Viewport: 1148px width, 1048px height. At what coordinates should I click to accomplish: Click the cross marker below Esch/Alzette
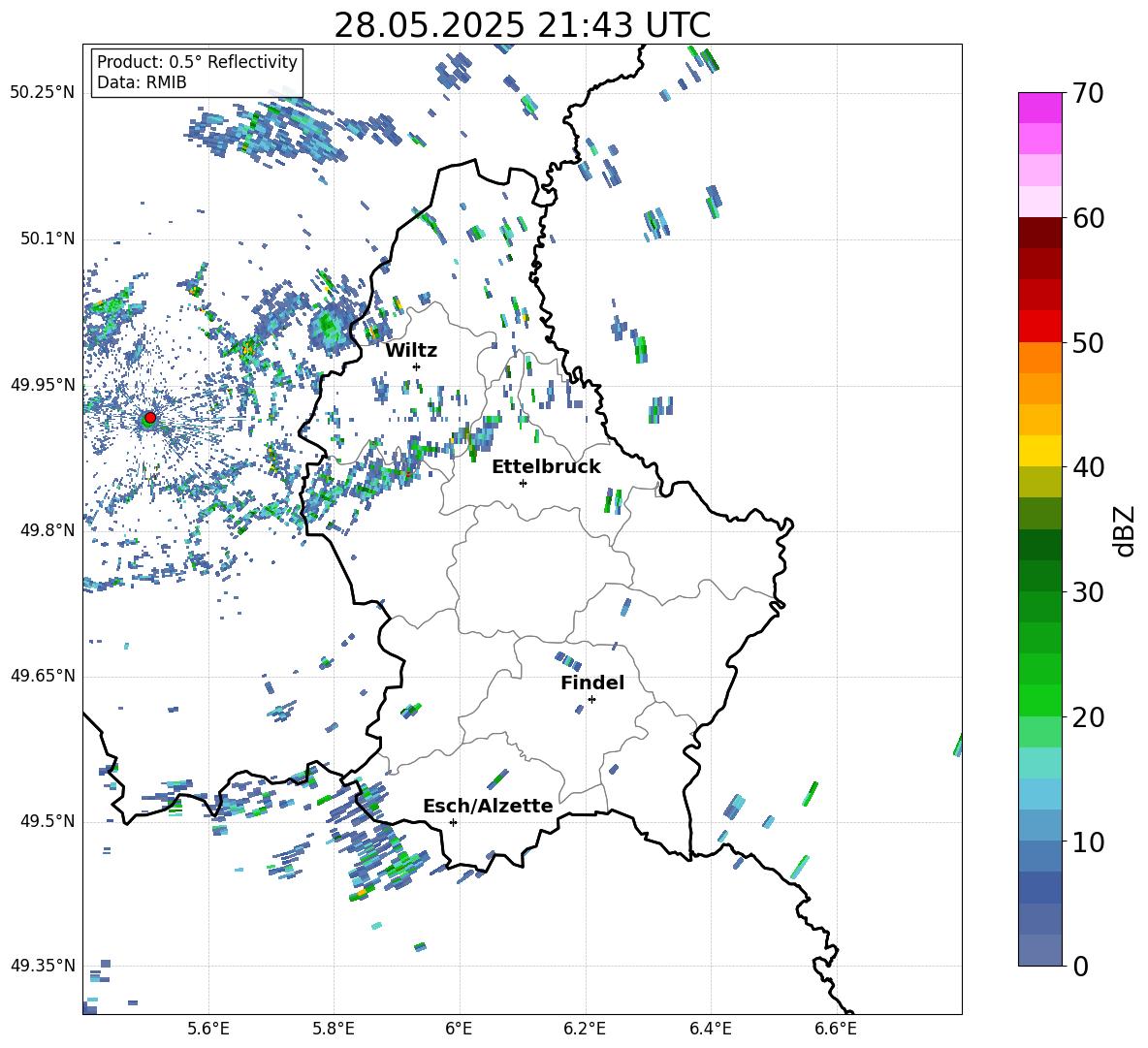point(453,822)
